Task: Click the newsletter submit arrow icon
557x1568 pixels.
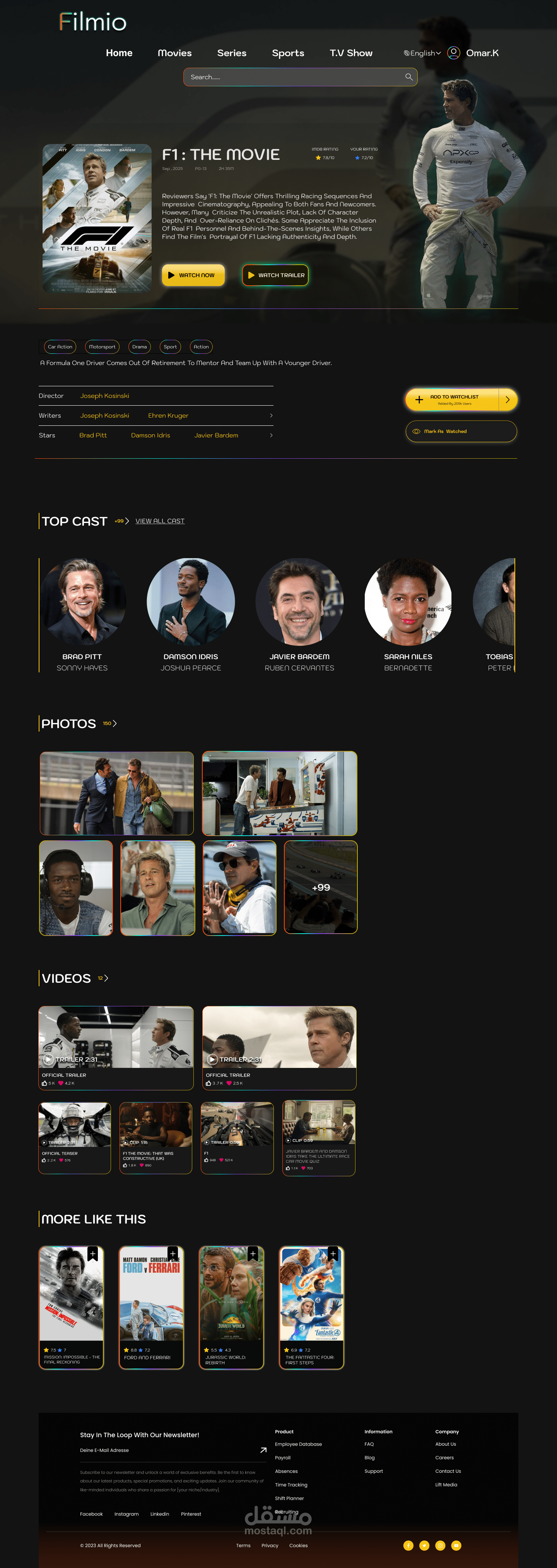Action: pyautogui.click(x=263, y=1450)
